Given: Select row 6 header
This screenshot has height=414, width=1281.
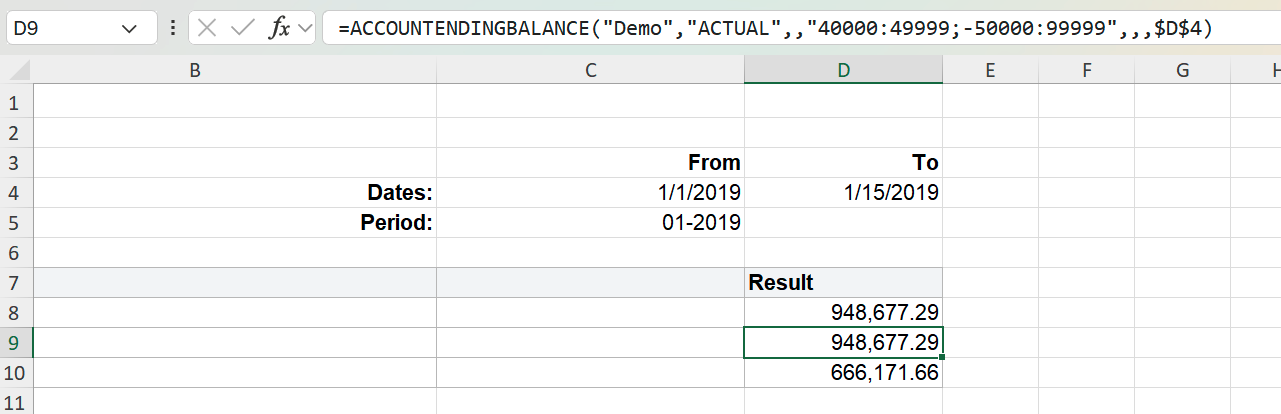Looking at the screenshot, I should tap(17, 252).
